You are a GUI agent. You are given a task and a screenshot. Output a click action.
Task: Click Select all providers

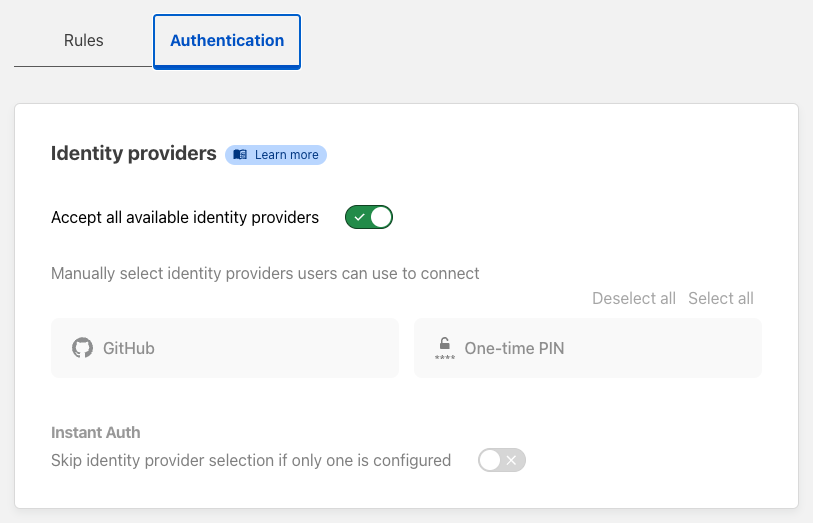pyautogui.click(x=721, y=299)
